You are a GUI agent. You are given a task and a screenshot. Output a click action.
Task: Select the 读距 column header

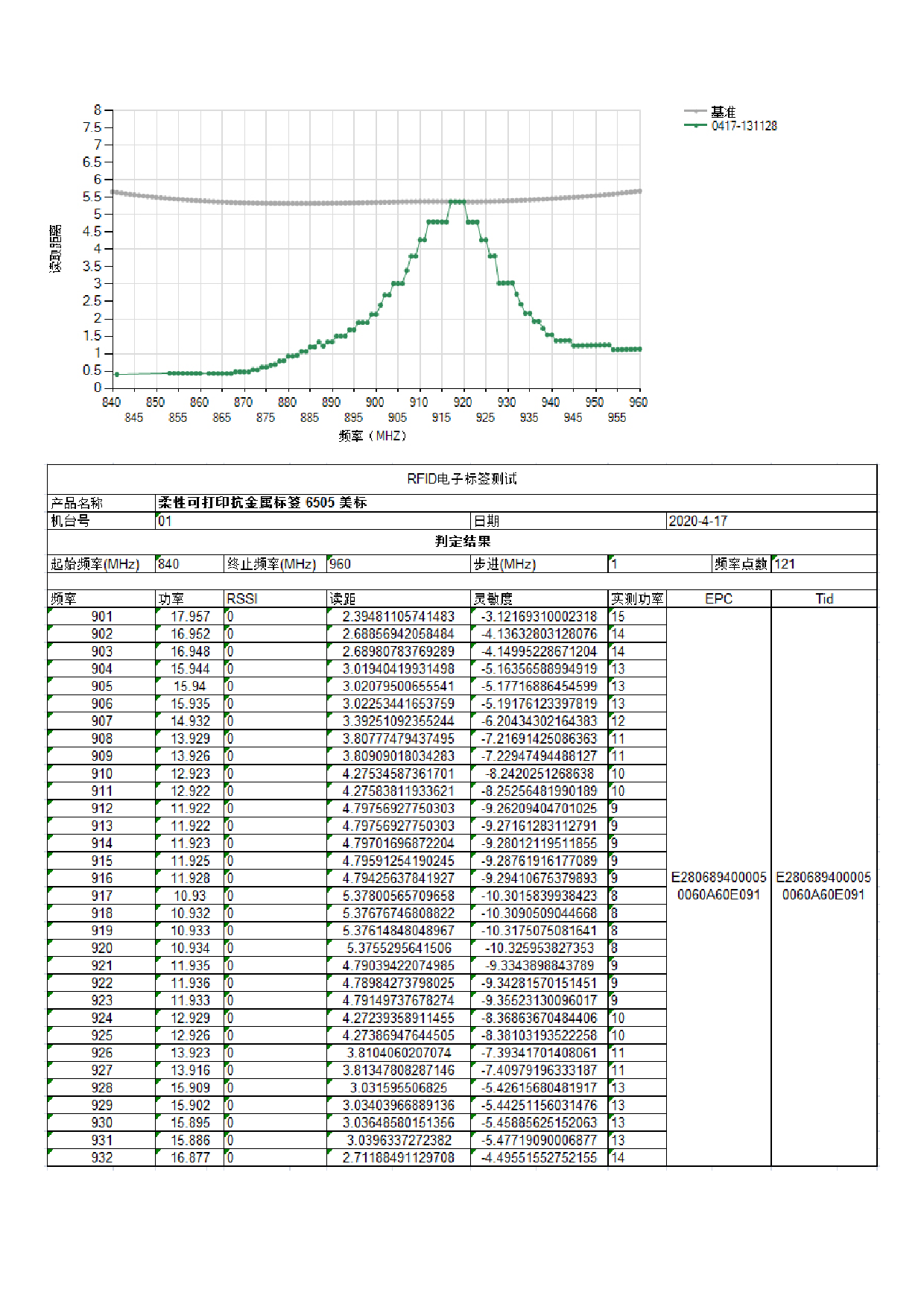click(x=398, y=599)
